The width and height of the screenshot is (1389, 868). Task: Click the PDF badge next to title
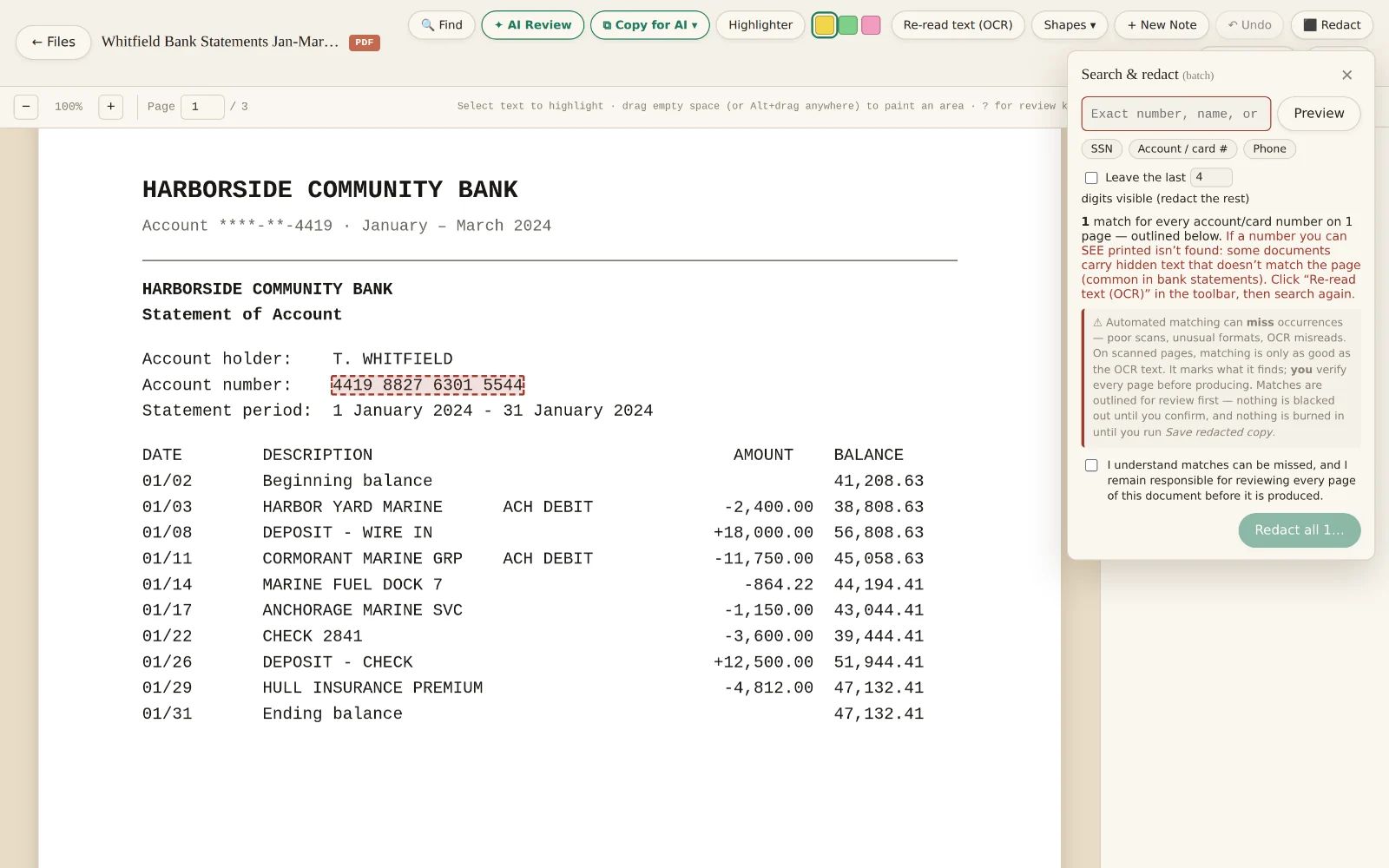click(x=365, y=43)
